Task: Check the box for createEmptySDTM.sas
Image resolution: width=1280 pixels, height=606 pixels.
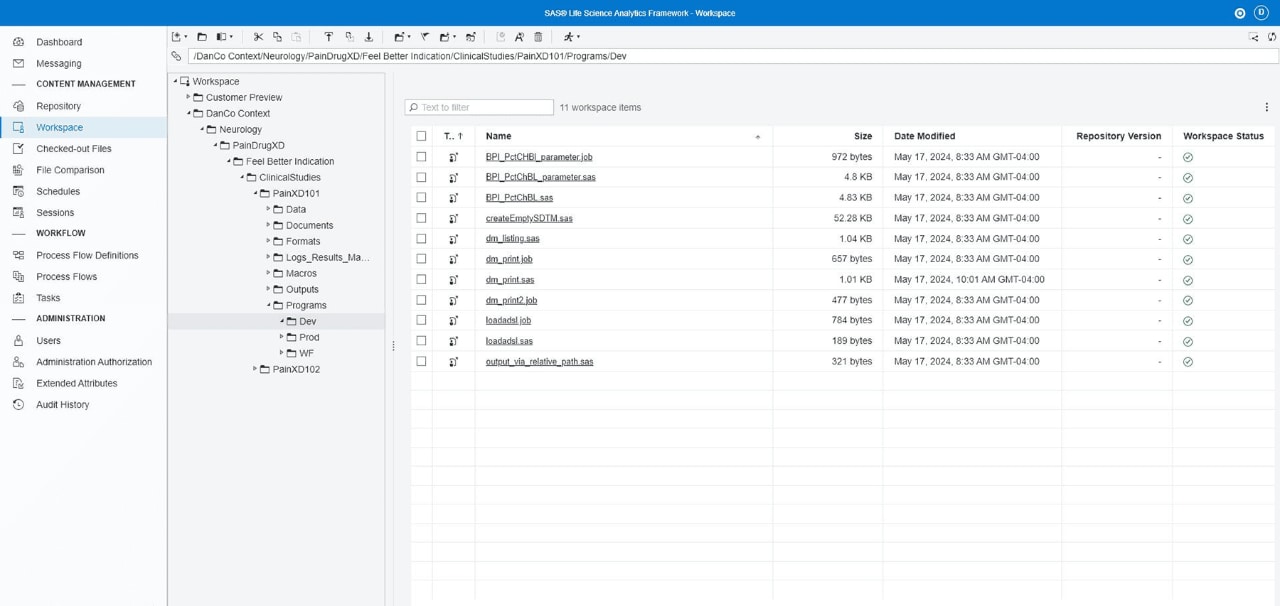Action: click(x=421, y=218)
